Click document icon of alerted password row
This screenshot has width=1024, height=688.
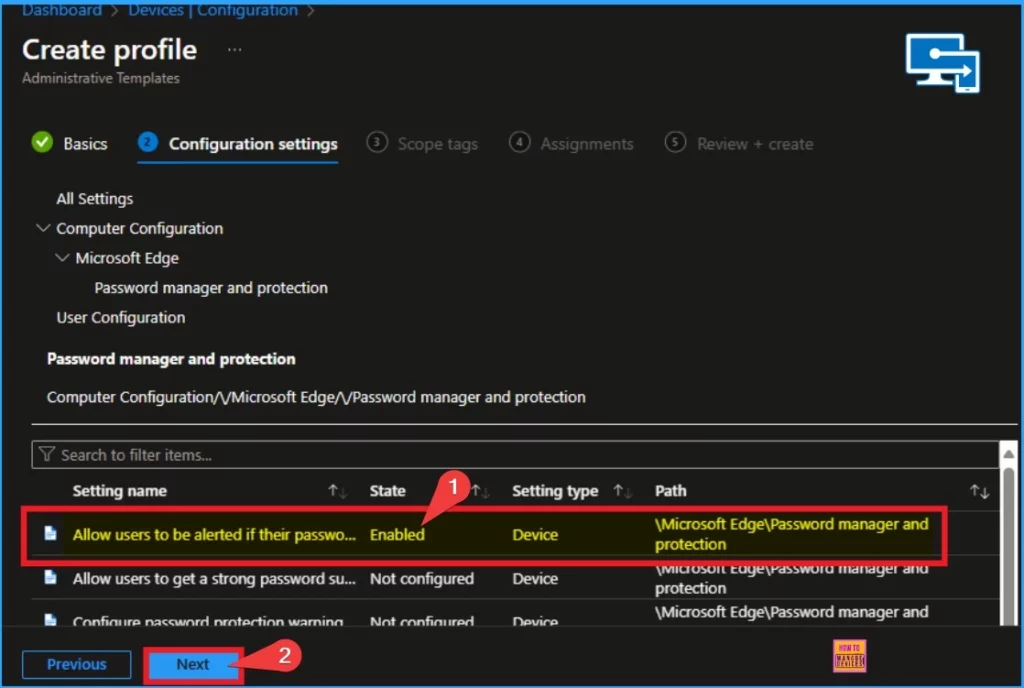pos(50,533)
